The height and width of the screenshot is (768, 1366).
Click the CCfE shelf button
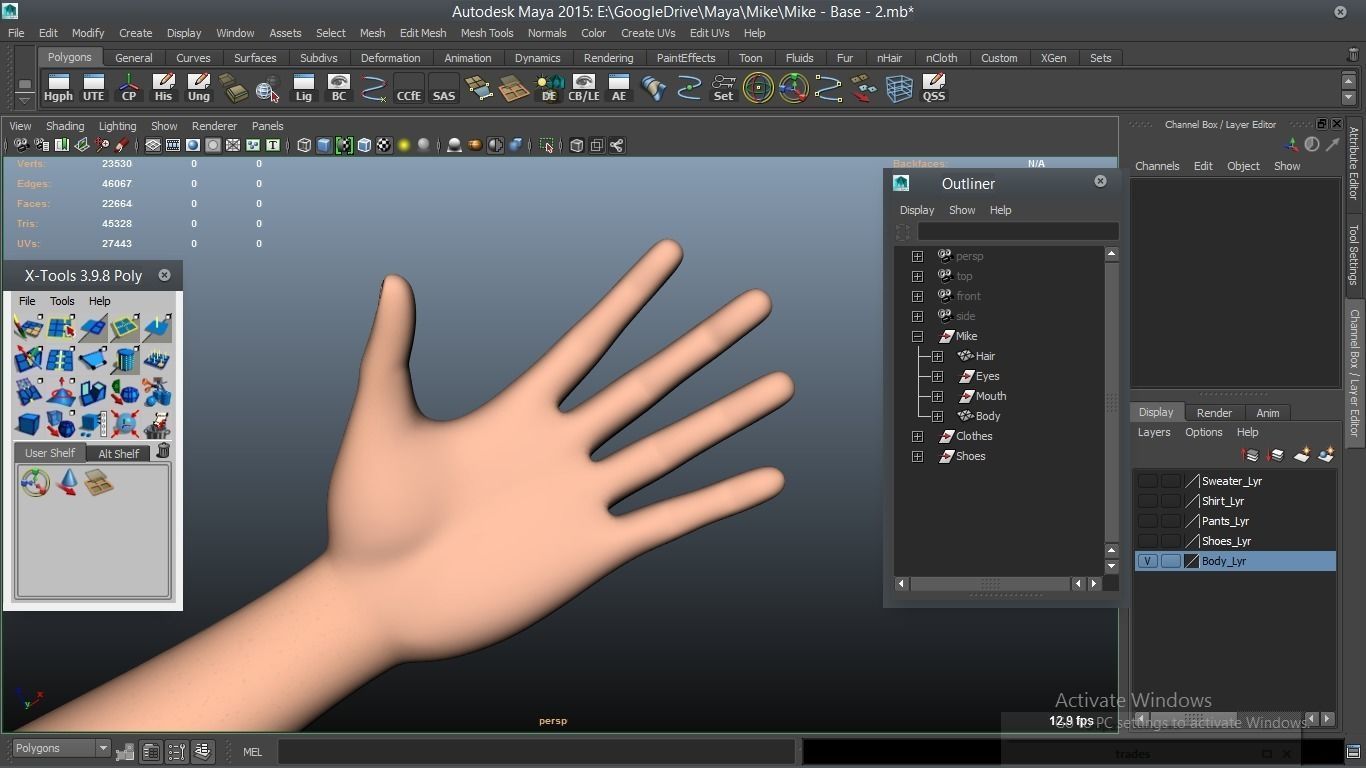[408, 88]
